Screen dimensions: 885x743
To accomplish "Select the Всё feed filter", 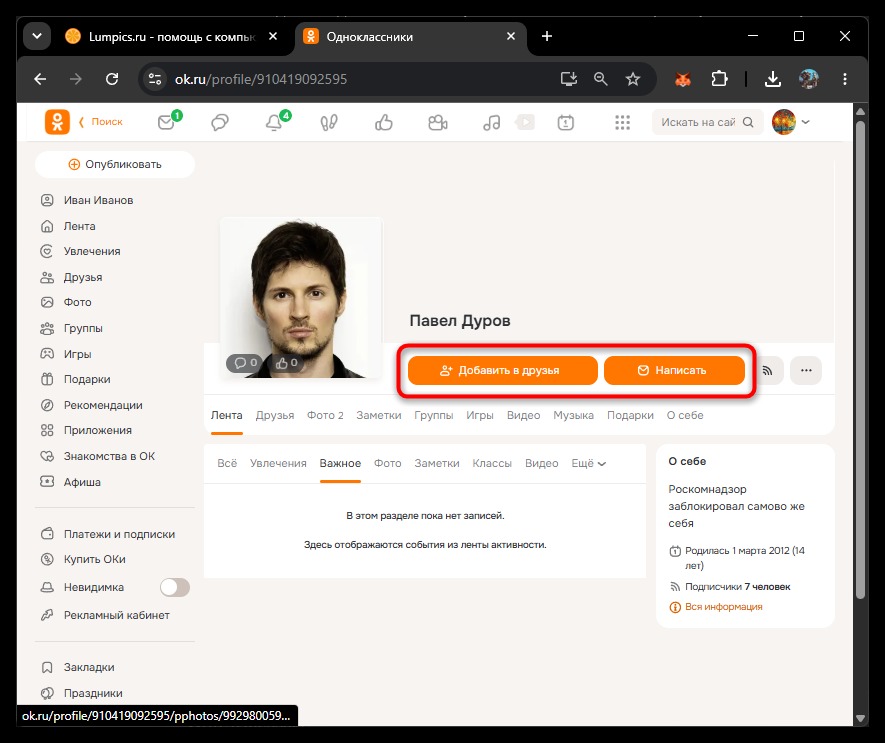I will point(227,464).
